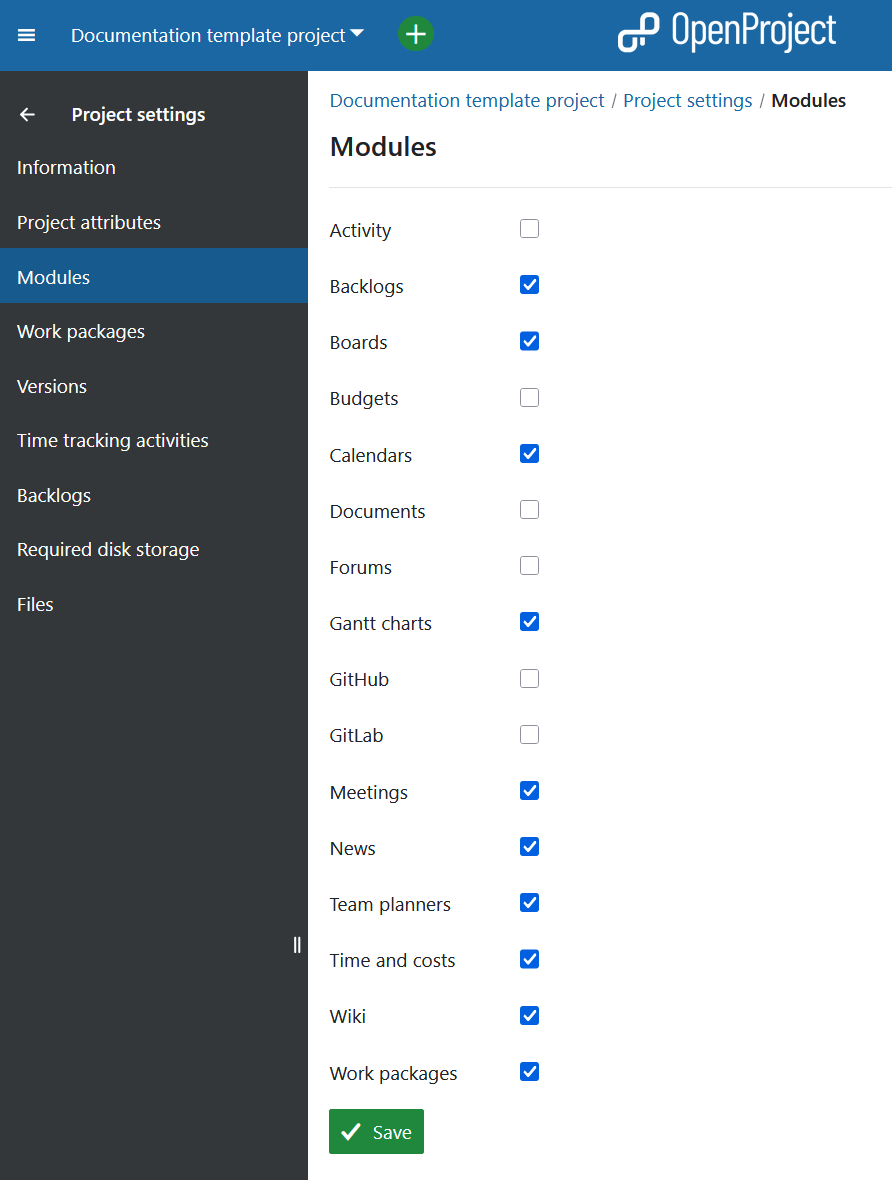
Task: Click the green plus create button
Action: (416, 34)
